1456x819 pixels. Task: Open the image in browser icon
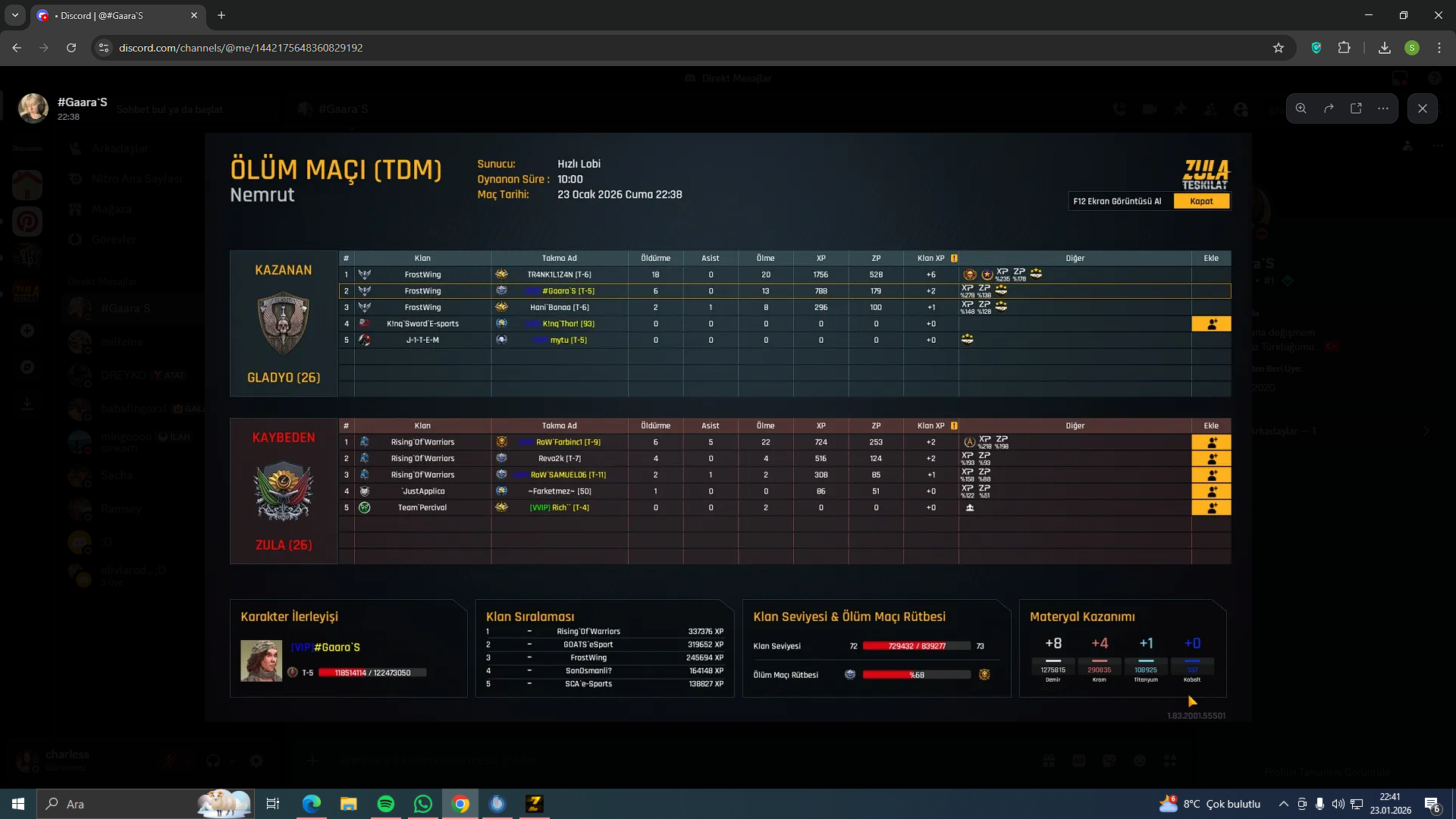point(1356,108)
